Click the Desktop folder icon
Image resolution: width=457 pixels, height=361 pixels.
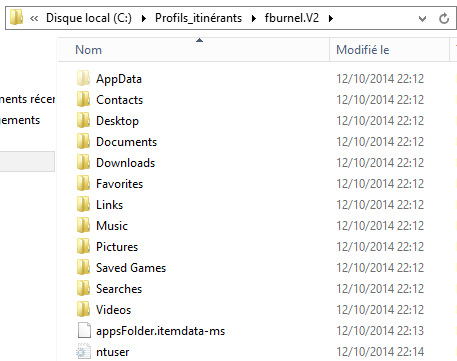click(83, 121)
